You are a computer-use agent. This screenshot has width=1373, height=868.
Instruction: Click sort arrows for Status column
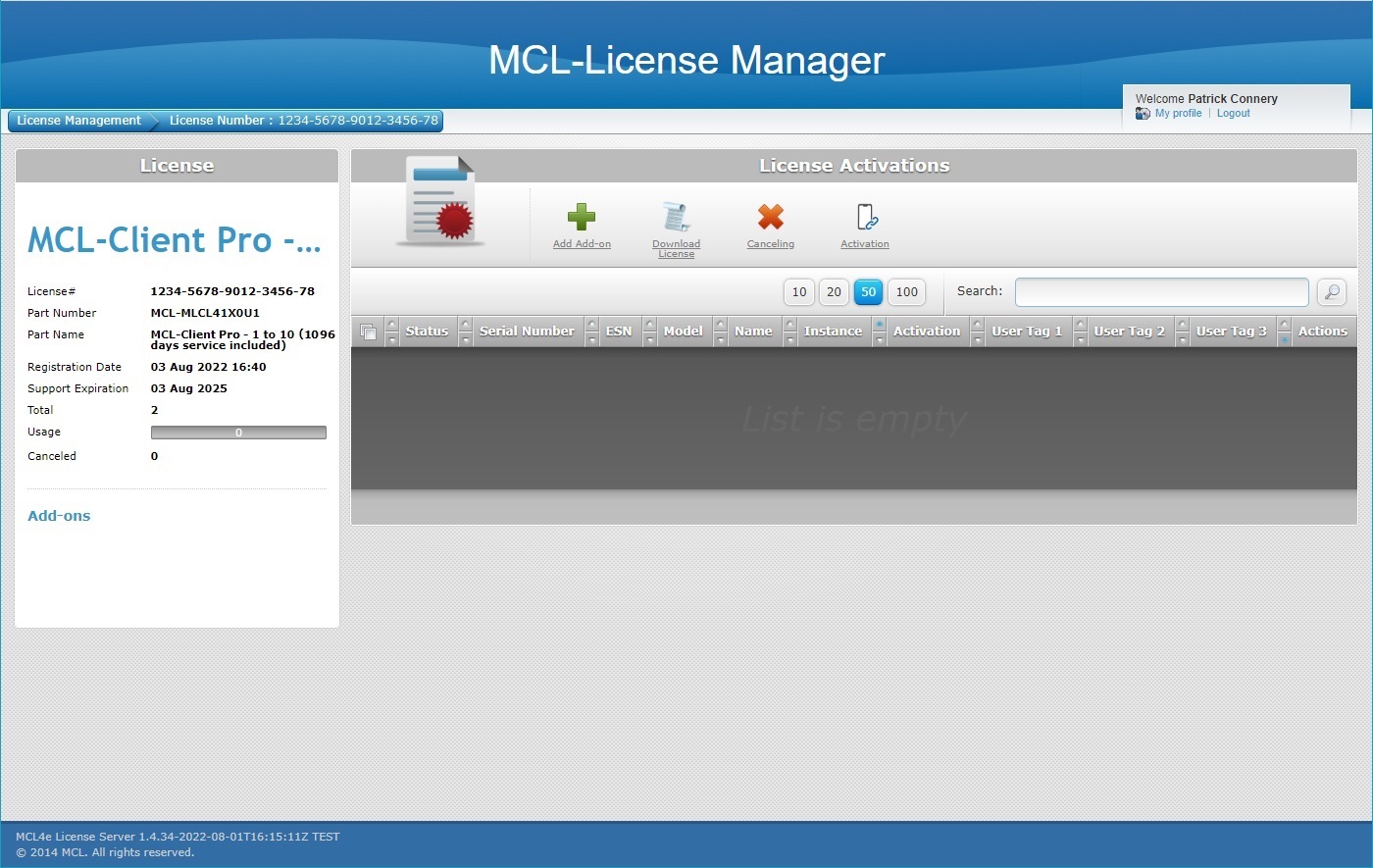[392, 332]
